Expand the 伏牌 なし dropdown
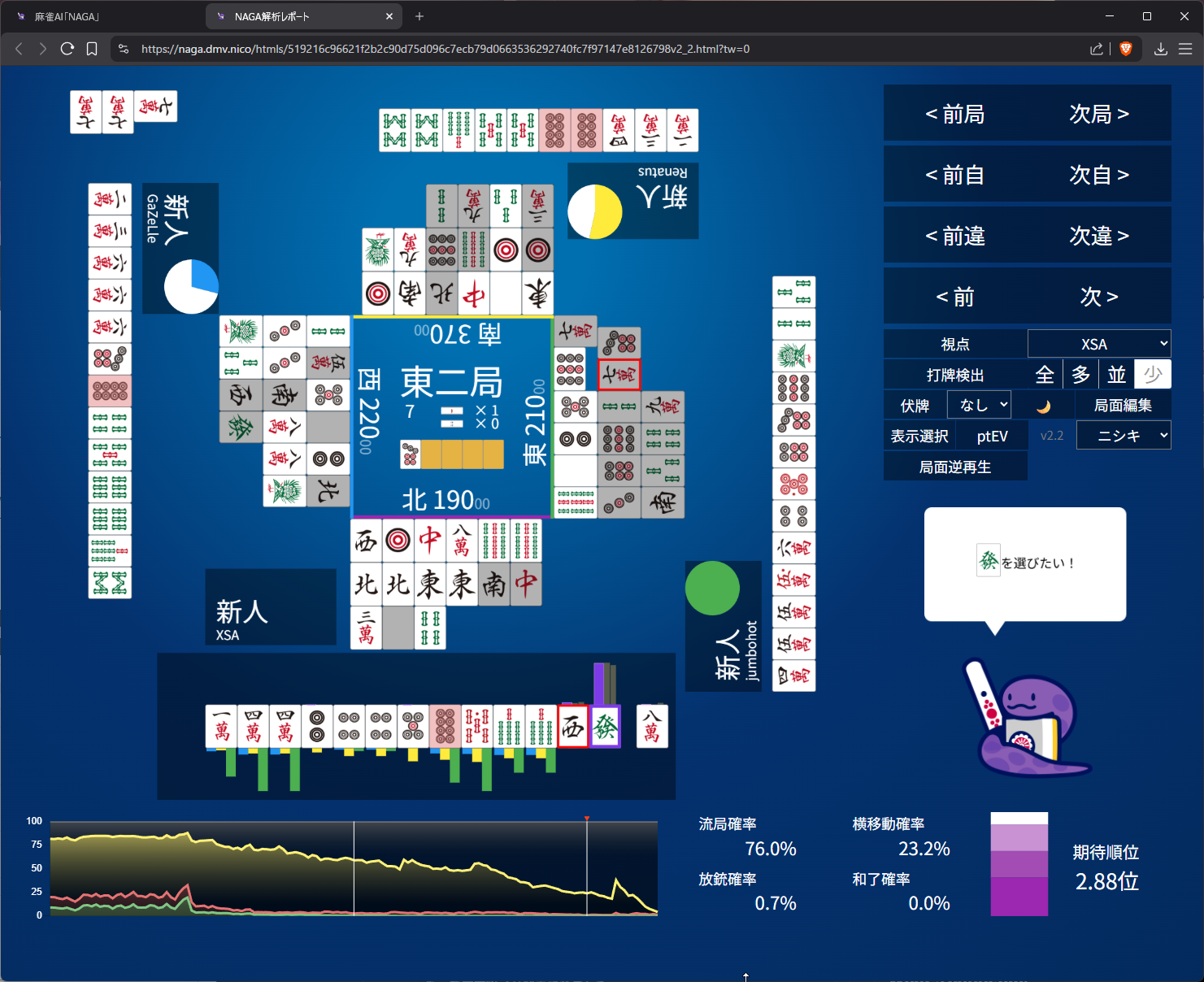 980,405
